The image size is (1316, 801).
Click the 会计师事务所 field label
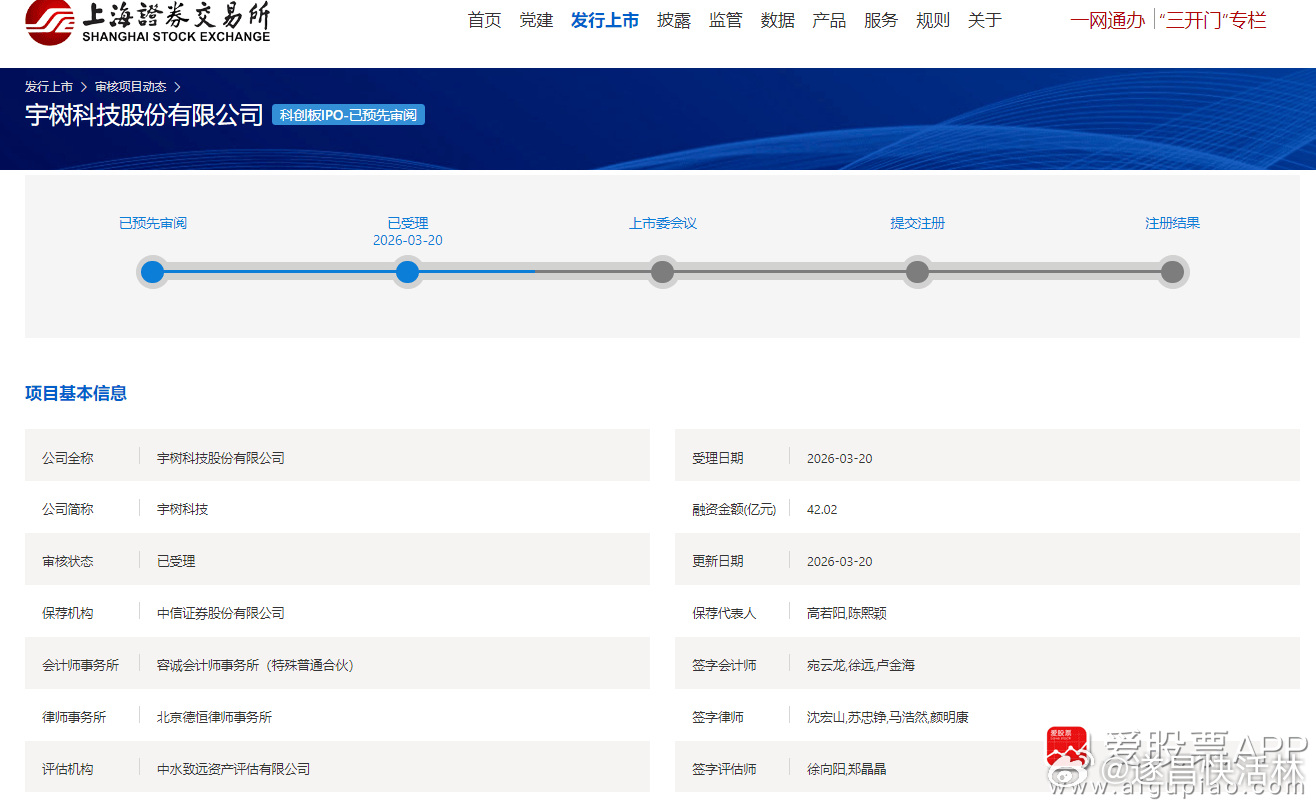coord(81,665)
